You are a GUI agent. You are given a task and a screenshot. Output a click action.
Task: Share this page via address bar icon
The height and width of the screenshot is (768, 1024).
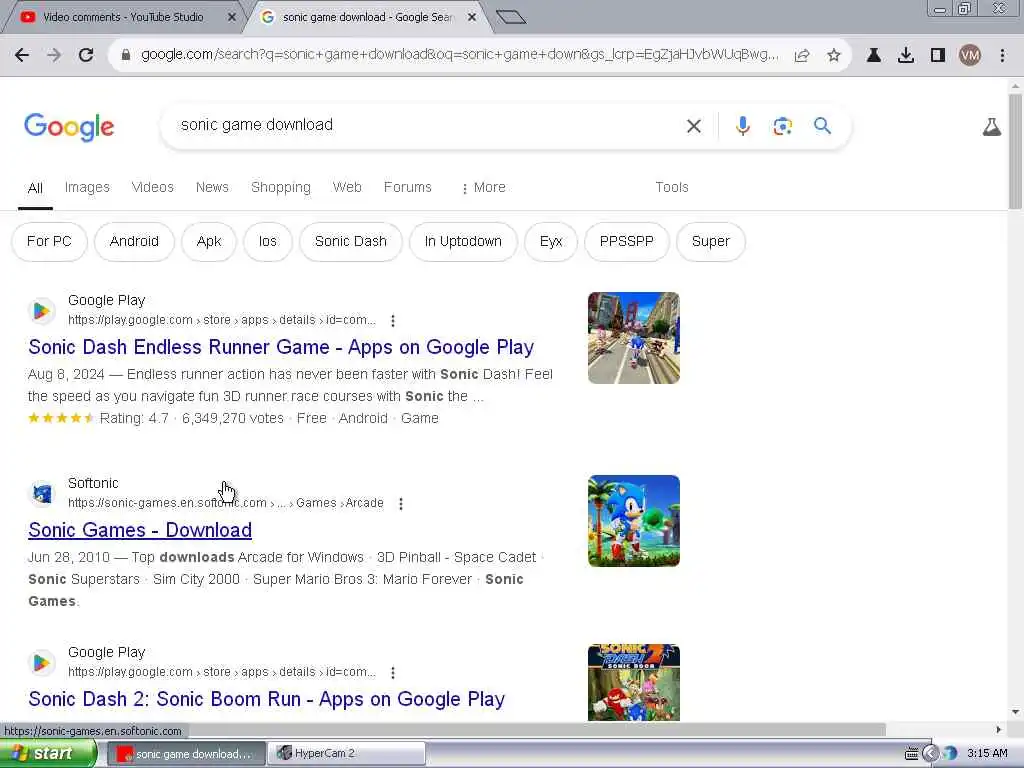[802, 56]
